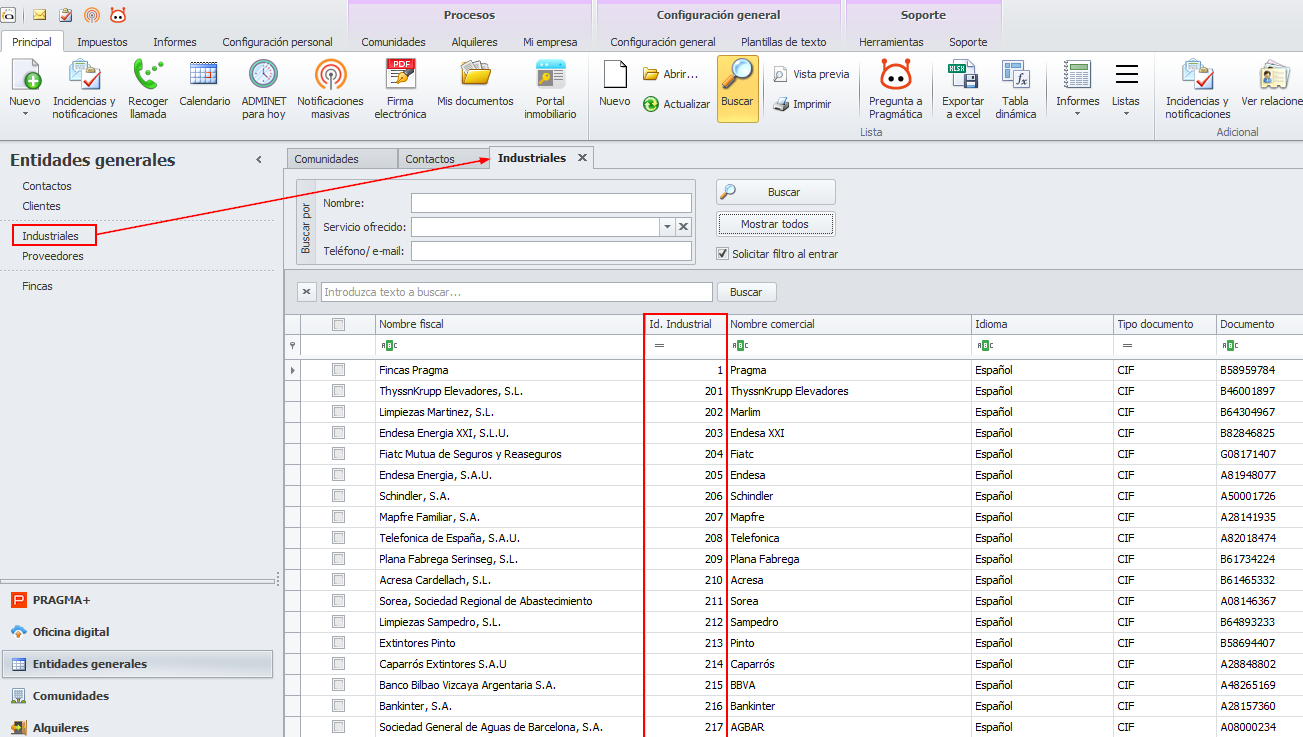The height and width of the screenshot is (737, 1303).
Task: Open the Idioma filter operator
Action: pyautogui.click(x=985, y=346)
